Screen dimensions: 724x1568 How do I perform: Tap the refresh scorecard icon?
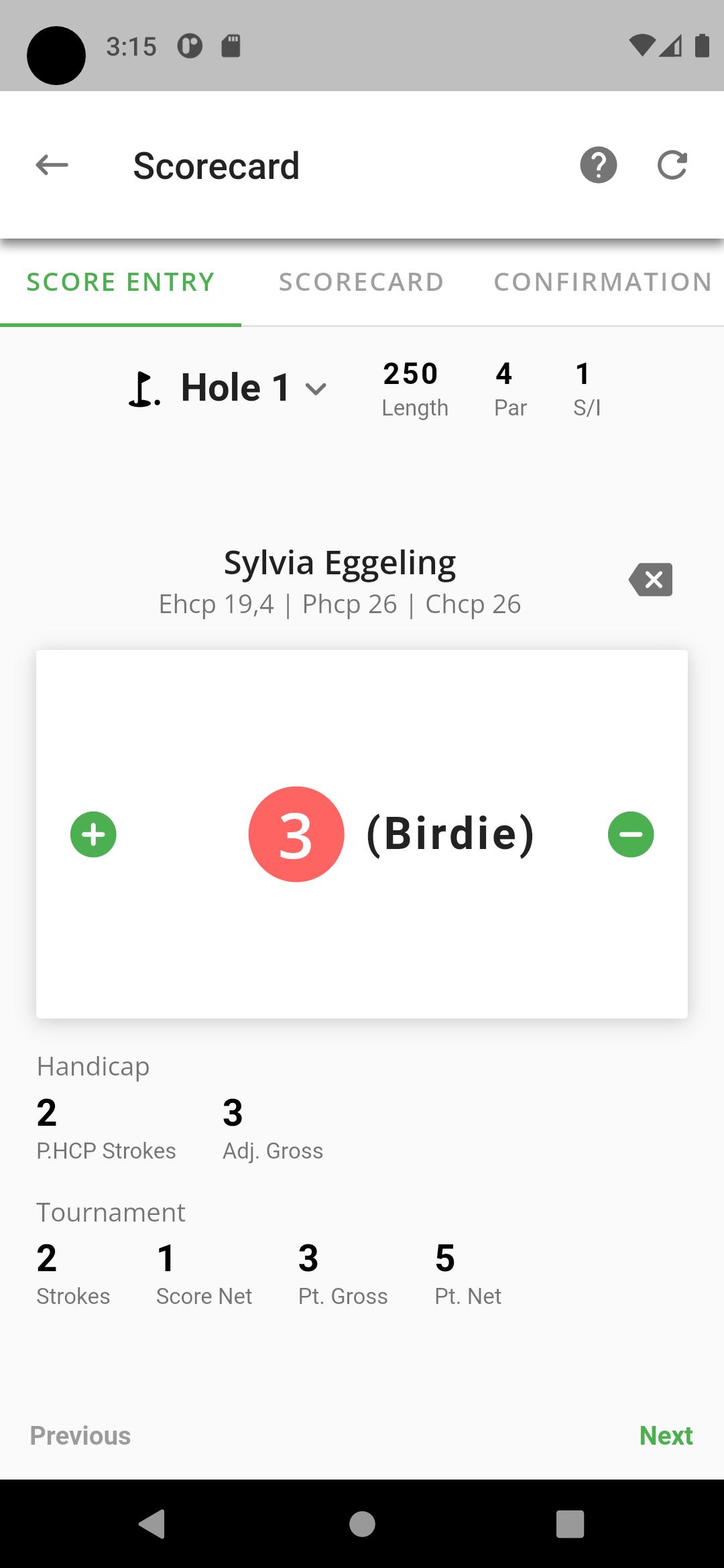click(x=672, y=165)
